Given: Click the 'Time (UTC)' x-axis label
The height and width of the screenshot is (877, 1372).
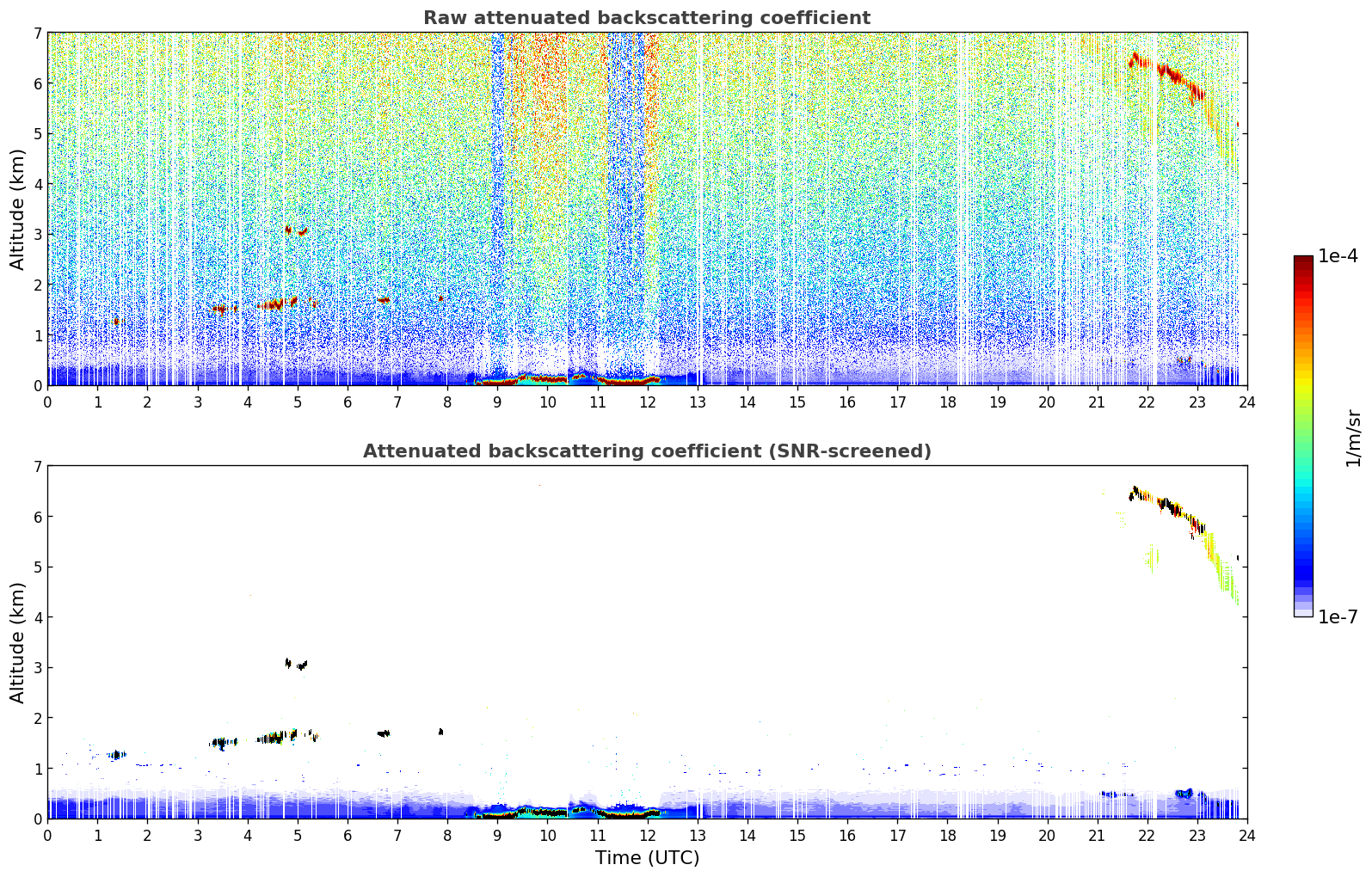Looking at the screenshot, I should point(647,858).
